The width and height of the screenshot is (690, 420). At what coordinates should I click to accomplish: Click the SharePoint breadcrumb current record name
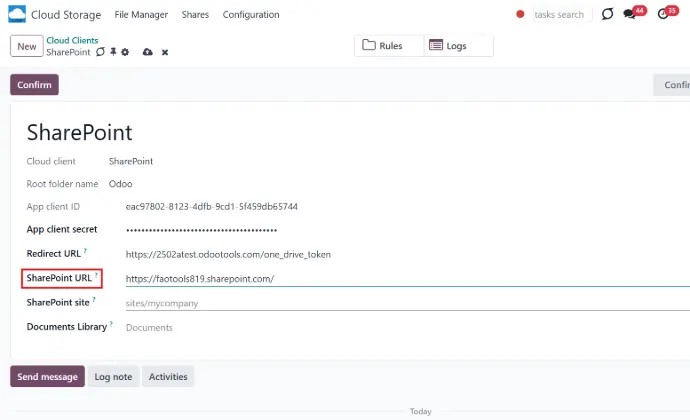pyautogui.click(x=68, y=52)
